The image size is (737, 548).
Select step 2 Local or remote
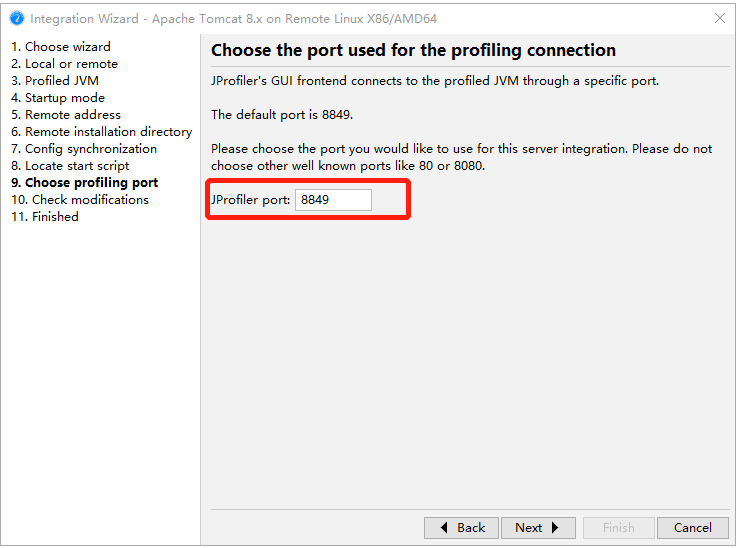coord(64,64)
